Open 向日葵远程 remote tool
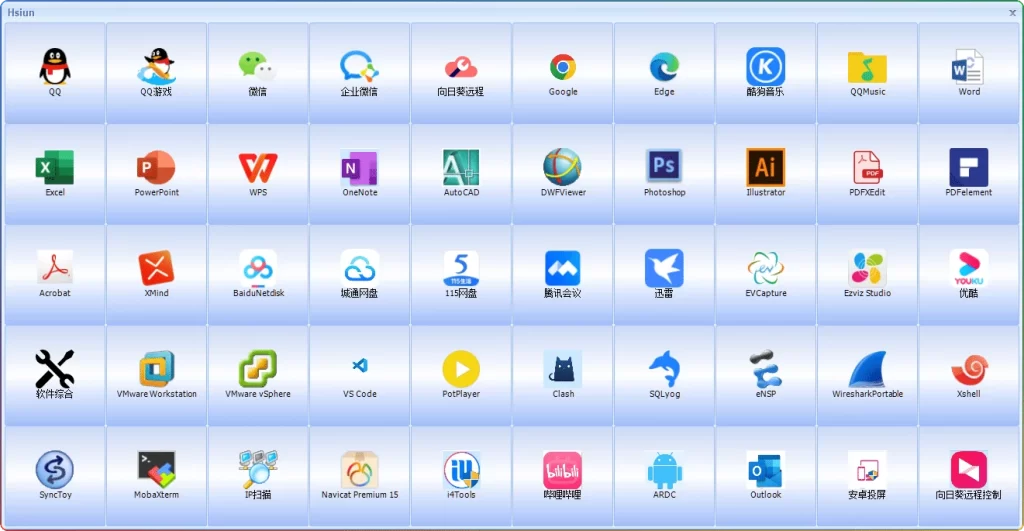This screenshot has height=531, width=1024. coord(461,72)
